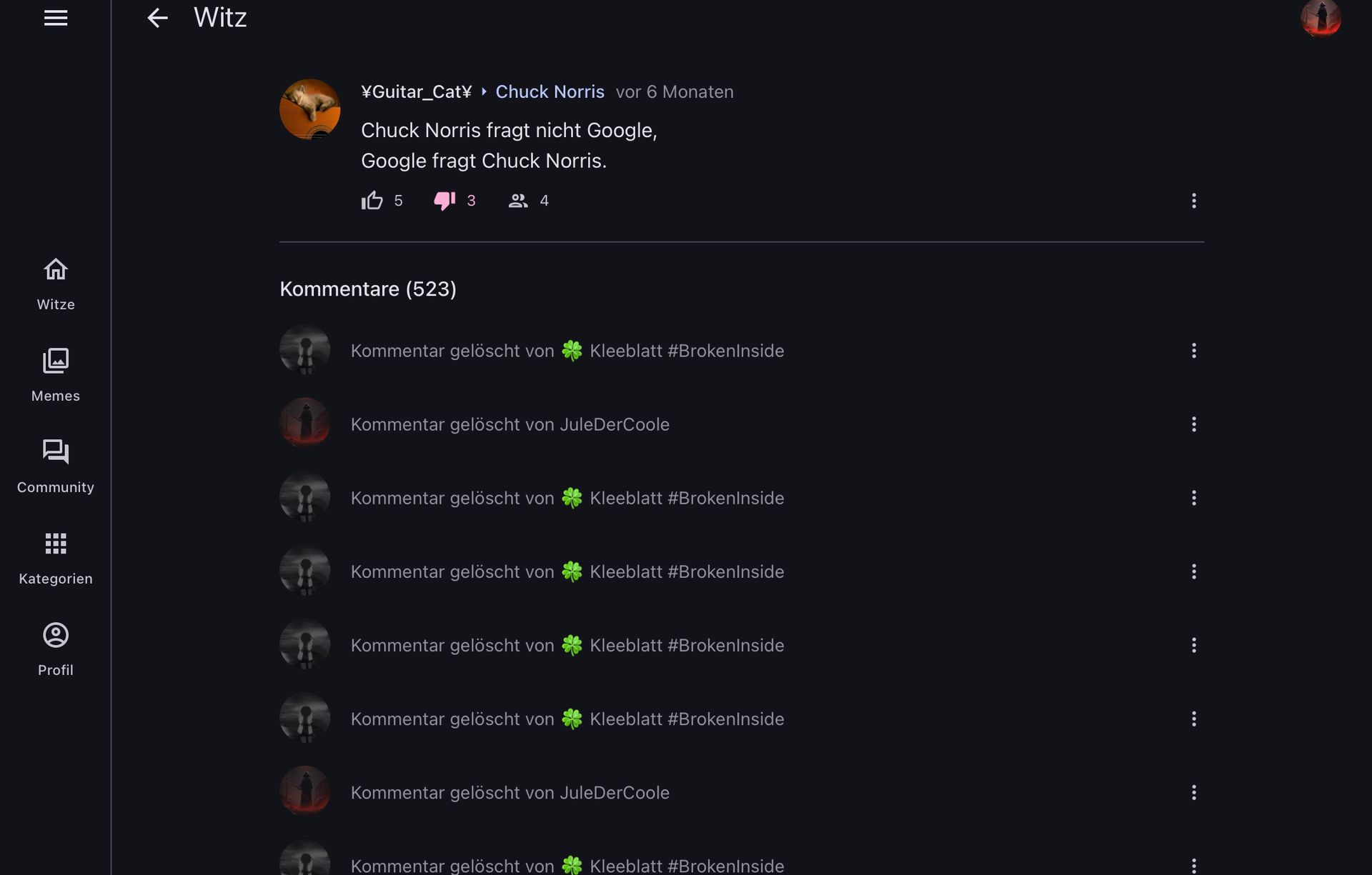Open options for third deleted comment
Image resolution: width=1372 pixels, height=875 pixels.
1193,498
